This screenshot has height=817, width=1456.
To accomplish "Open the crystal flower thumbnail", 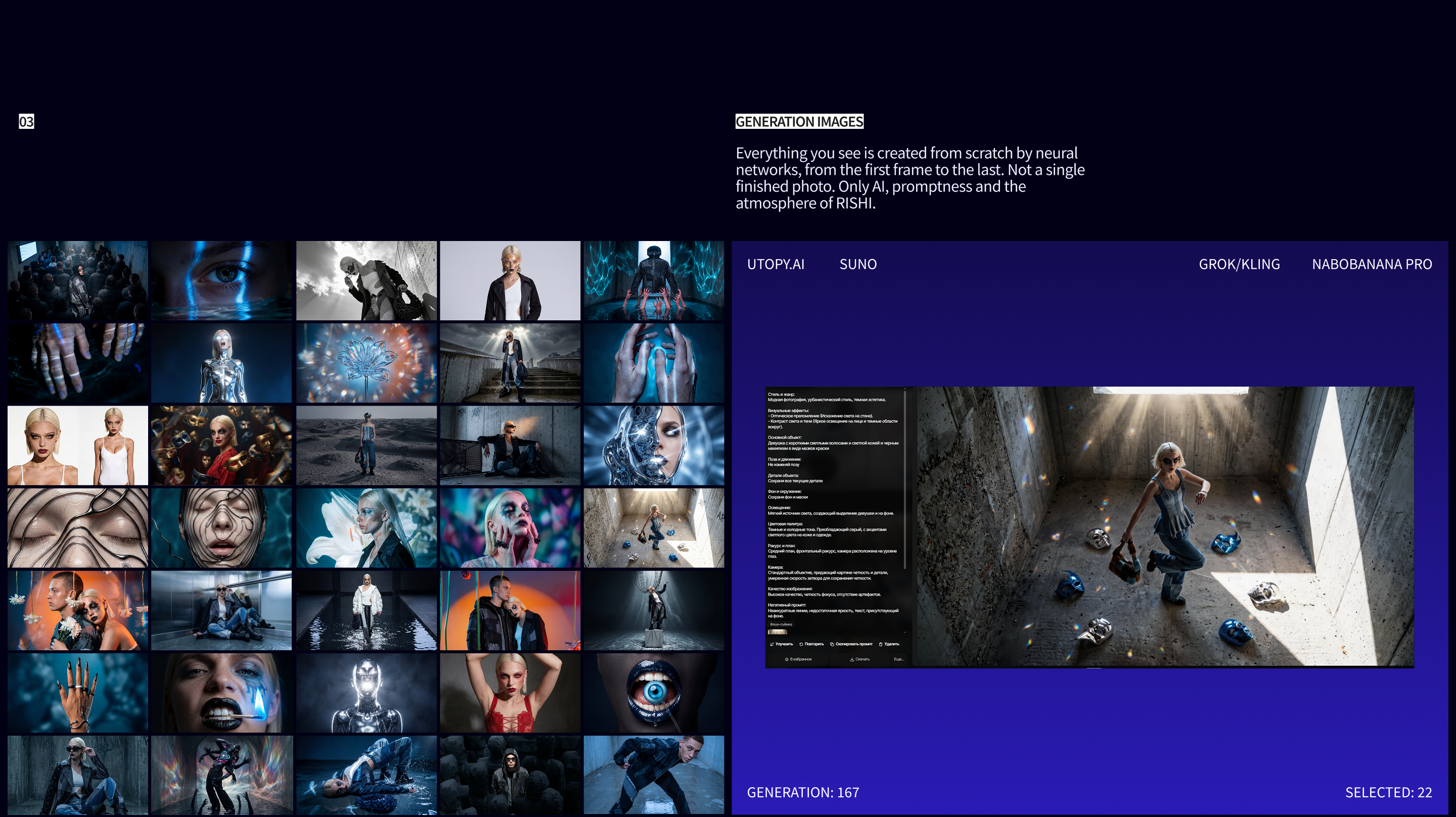I will click(366, 363).
